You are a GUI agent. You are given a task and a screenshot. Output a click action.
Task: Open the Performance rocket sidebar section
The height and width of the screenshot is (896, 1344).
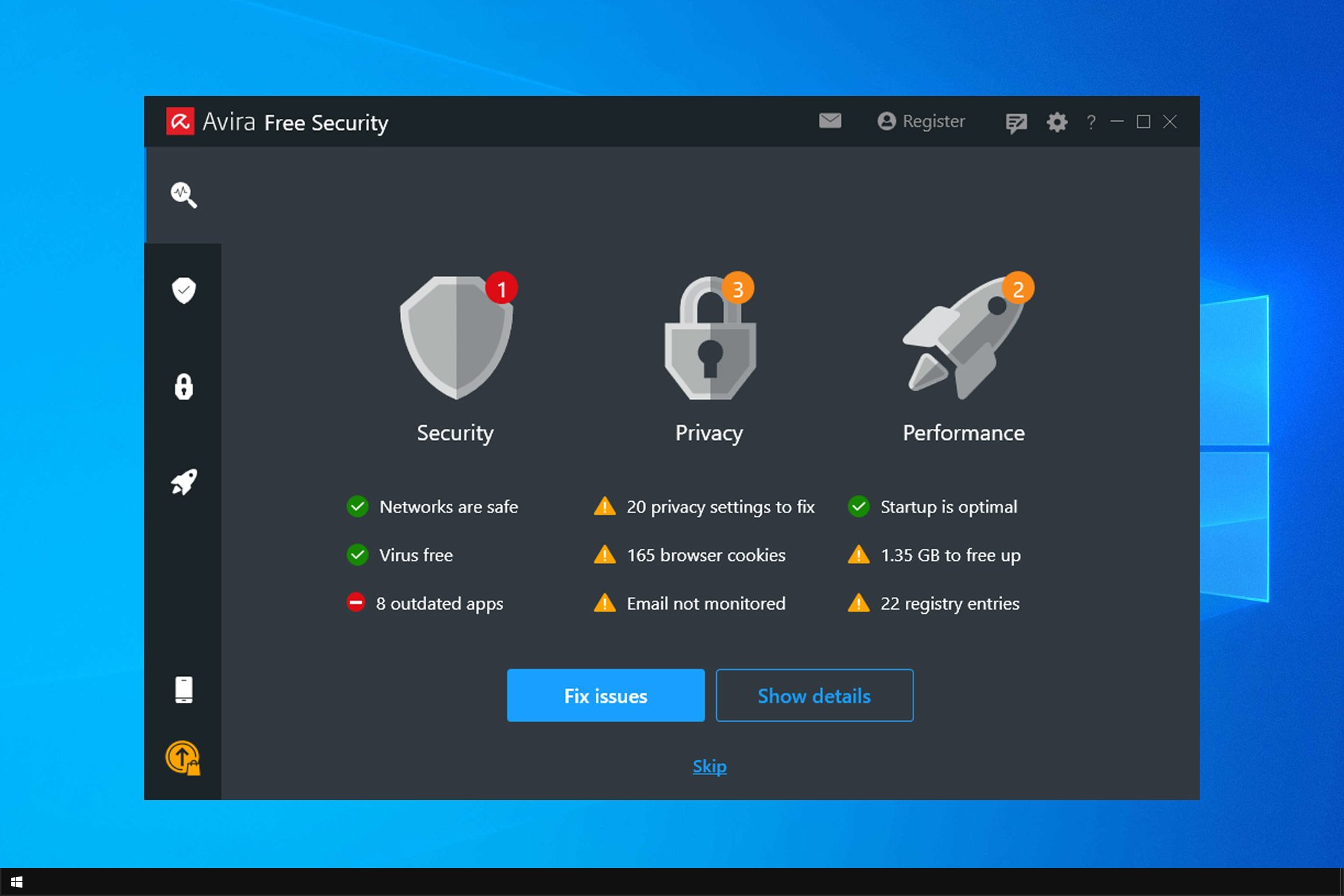tap(183, 482)
